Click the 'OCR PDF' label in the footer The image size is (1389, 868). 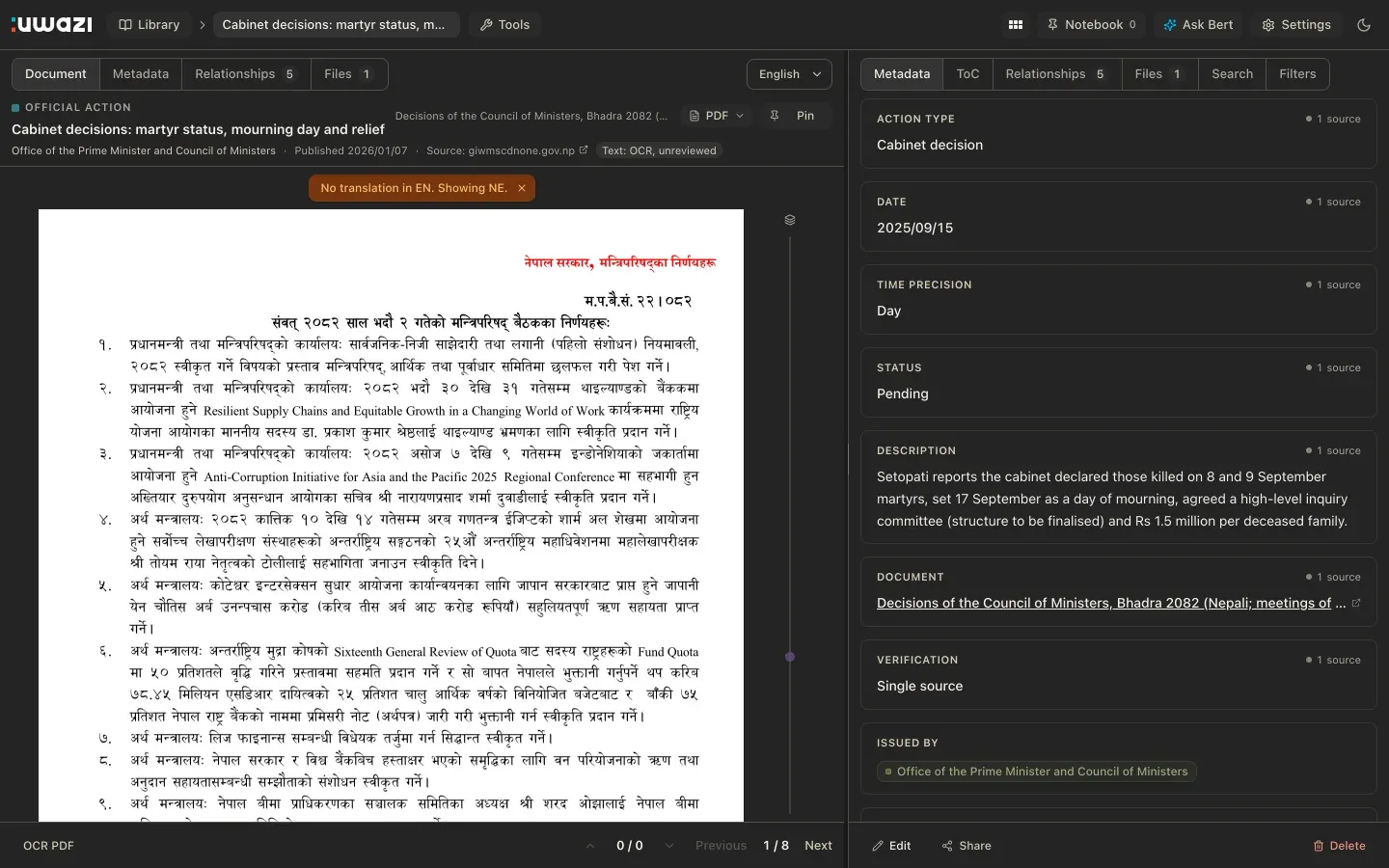(48, 846)
